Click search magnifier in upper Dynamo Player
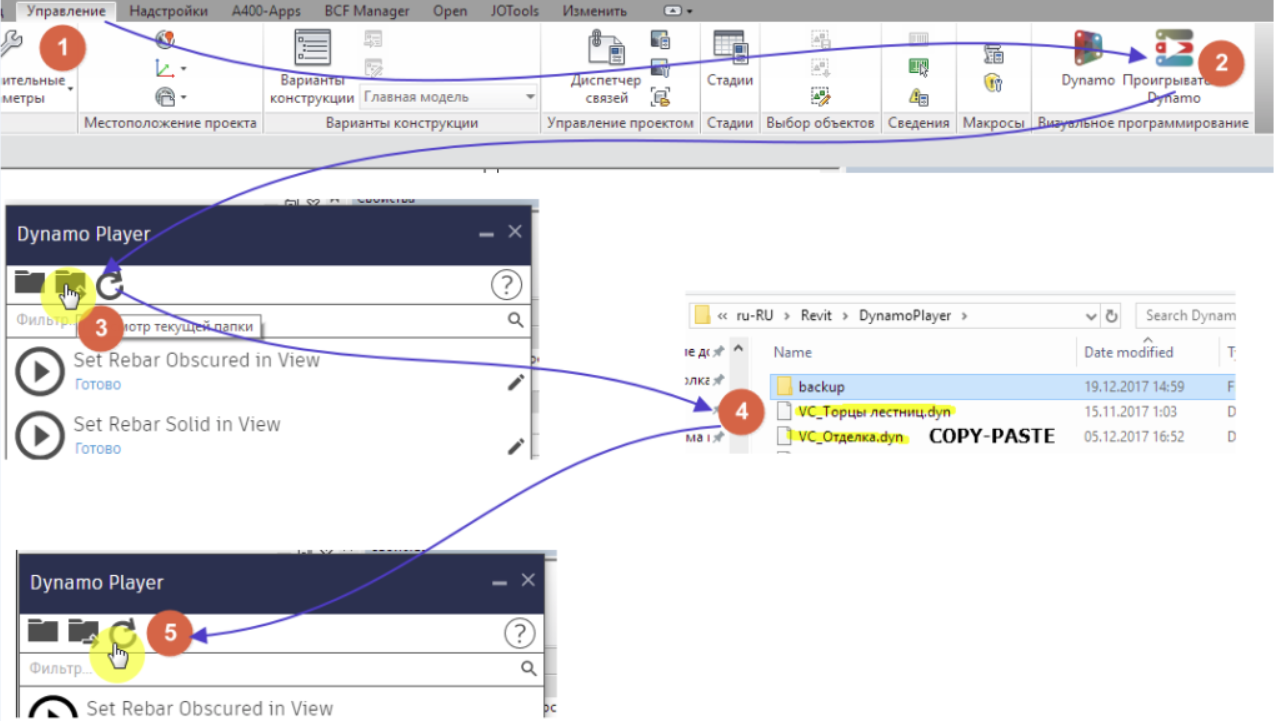The height and width of the screenshot is (721, 1274). (515, 320)
